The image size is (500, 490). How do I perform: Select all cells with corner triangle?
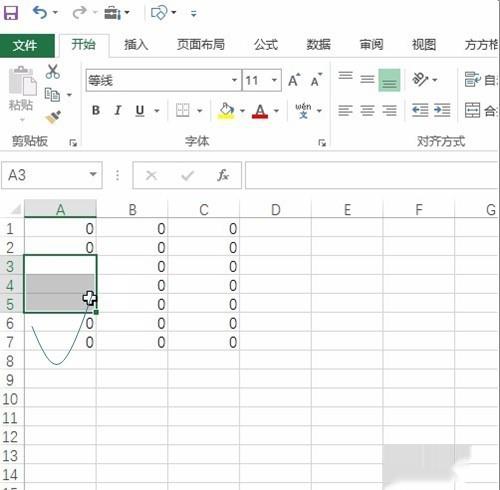[15, 210]
